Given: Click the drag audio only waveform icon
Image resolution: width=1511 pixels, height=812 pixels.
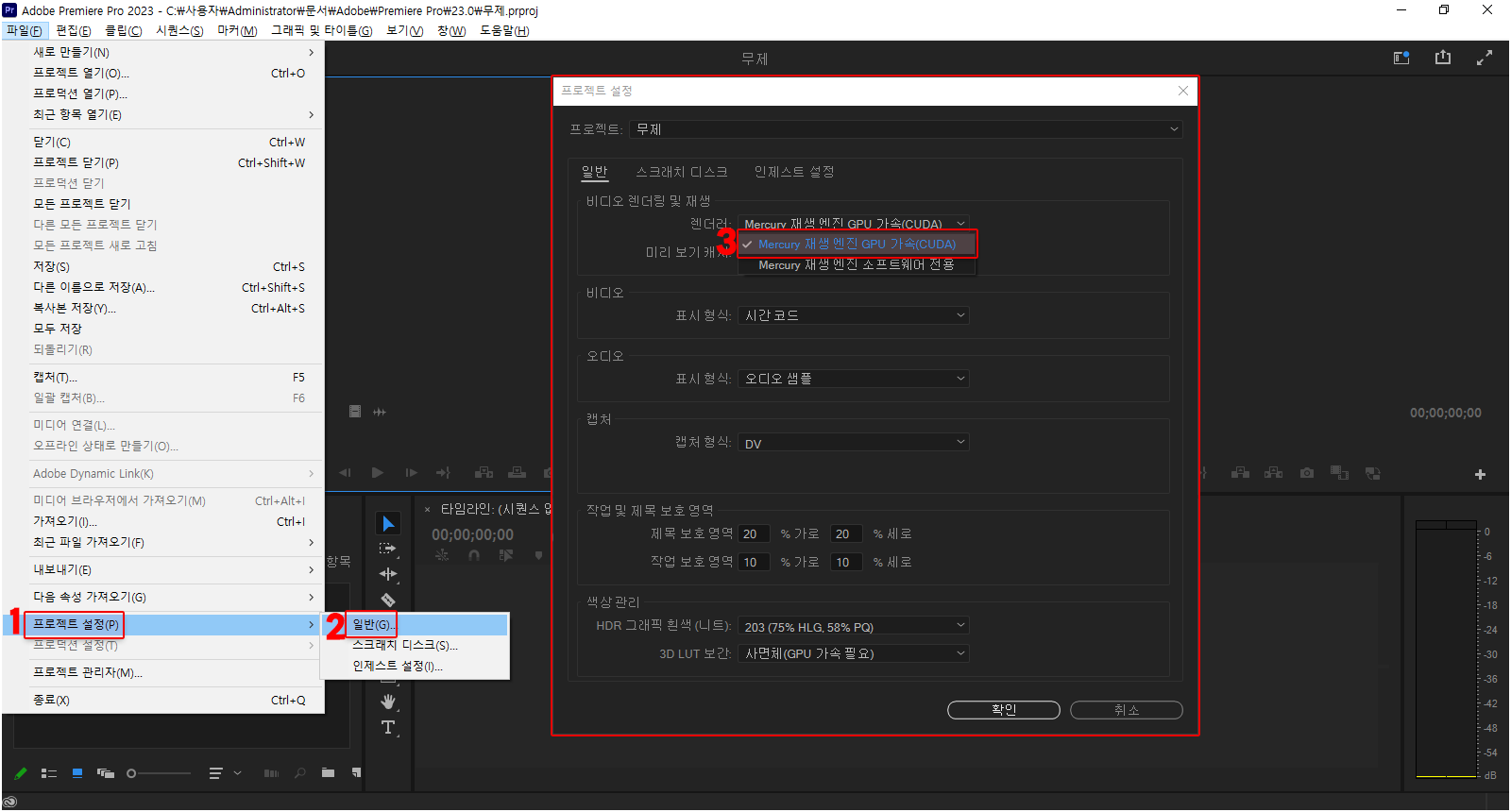Looking at the screenshot, I should [380, 412].
